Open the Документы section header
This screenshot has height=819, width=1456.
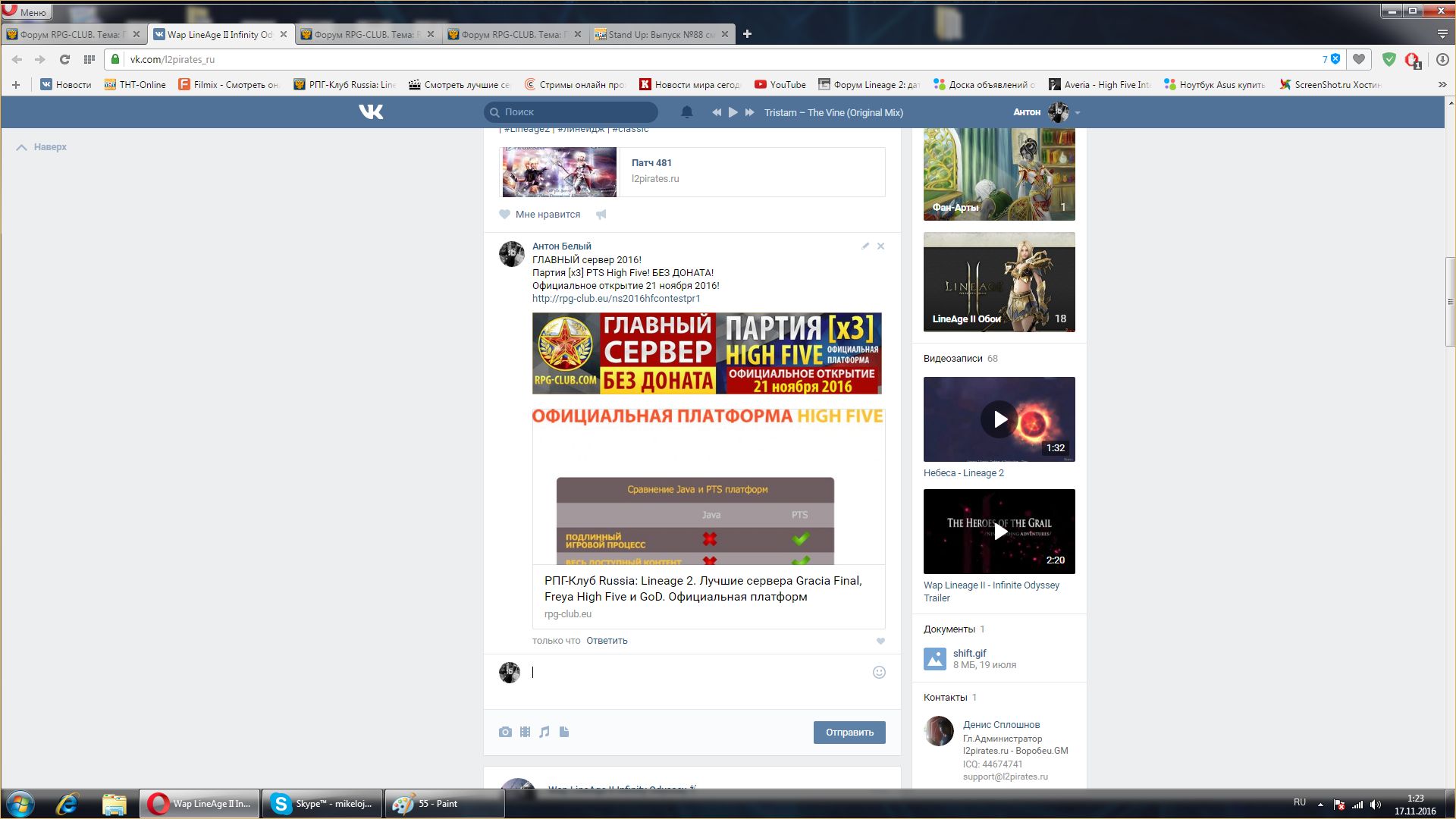tap(949, 629)
